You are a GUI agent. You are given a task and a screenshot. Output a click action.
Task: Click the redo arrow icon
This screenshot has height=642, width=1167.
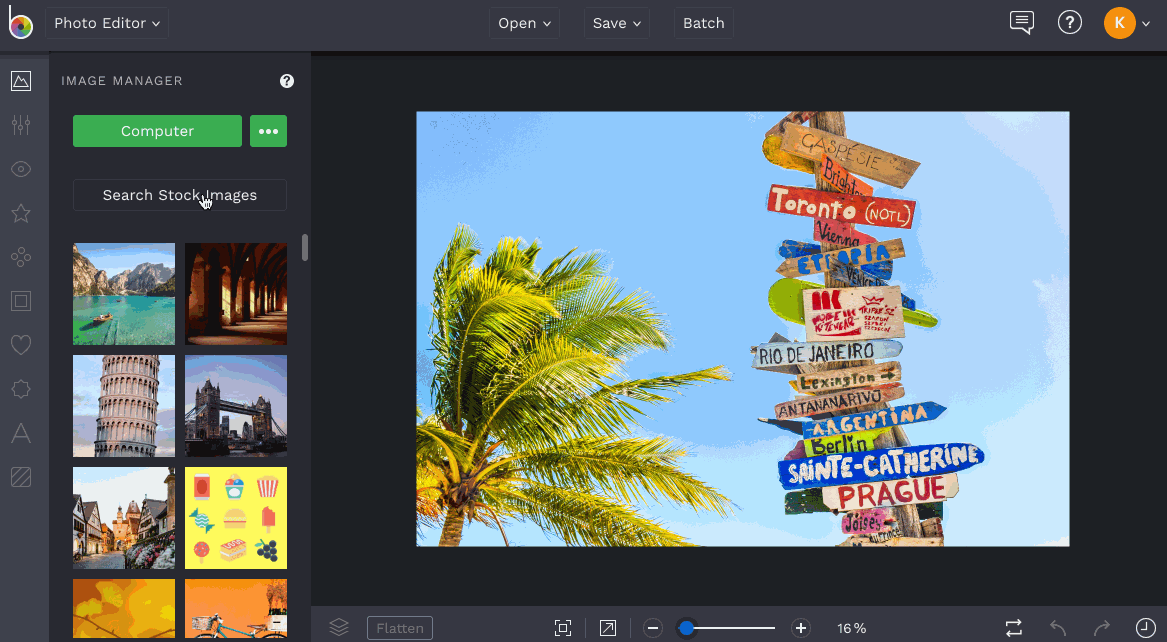tap(1102, 628)
